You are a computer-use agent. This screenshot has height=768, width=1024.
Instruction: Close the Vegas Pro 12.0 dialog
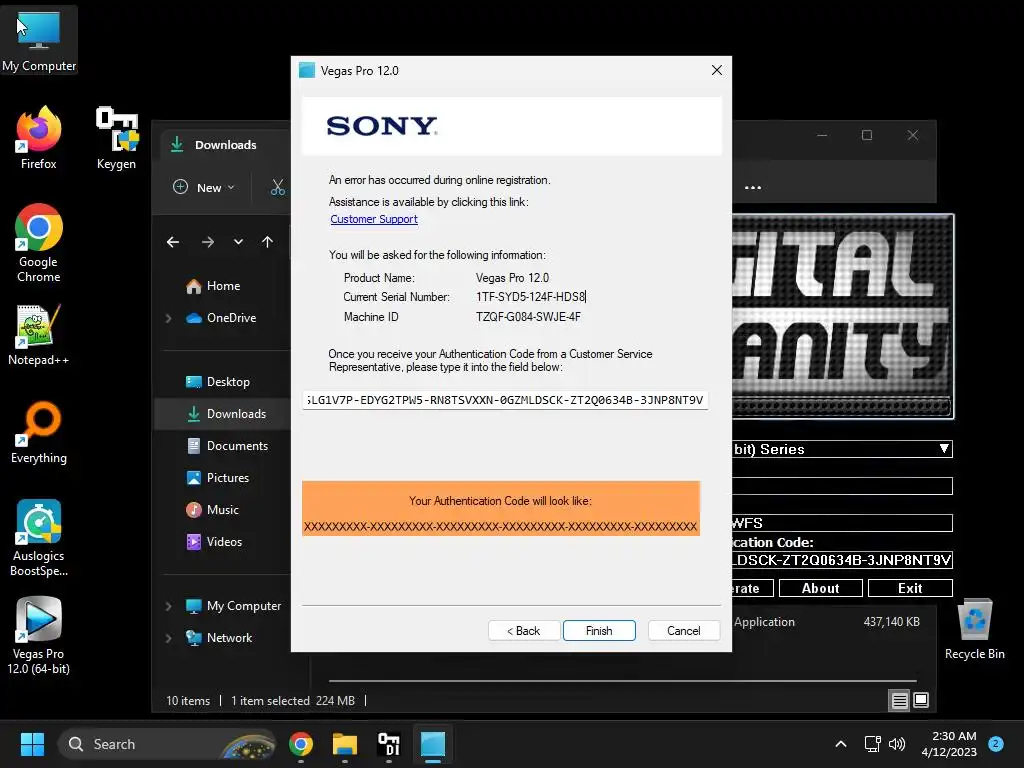[x=716, y=70]
